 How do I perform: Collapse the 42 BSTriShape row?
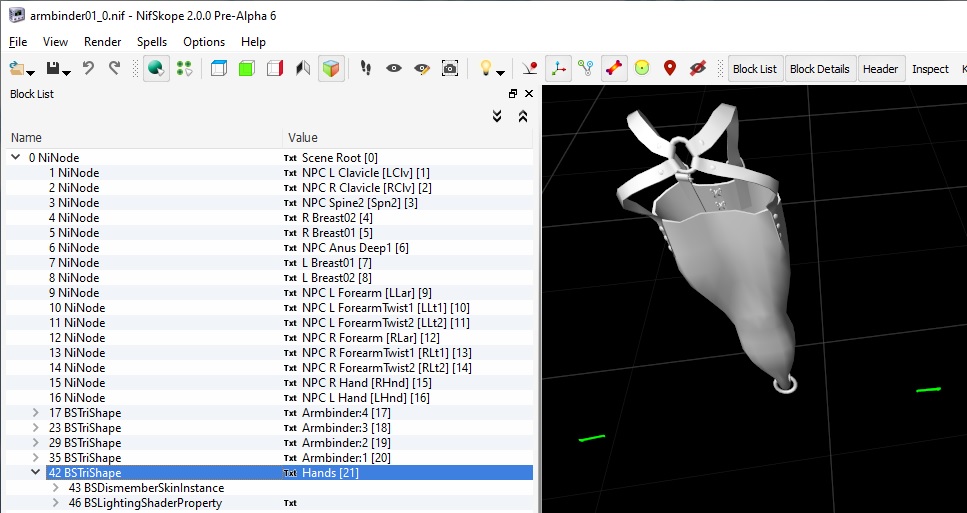(x=35, y=472)
